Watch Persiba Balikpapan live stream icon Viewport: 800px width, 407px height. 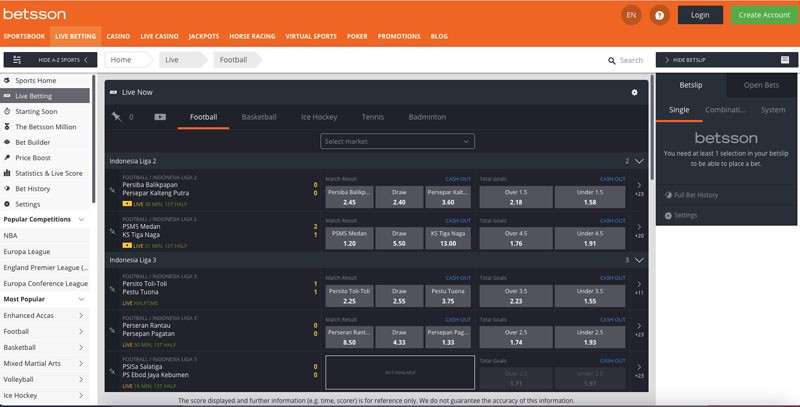click(x=127, y=204)
